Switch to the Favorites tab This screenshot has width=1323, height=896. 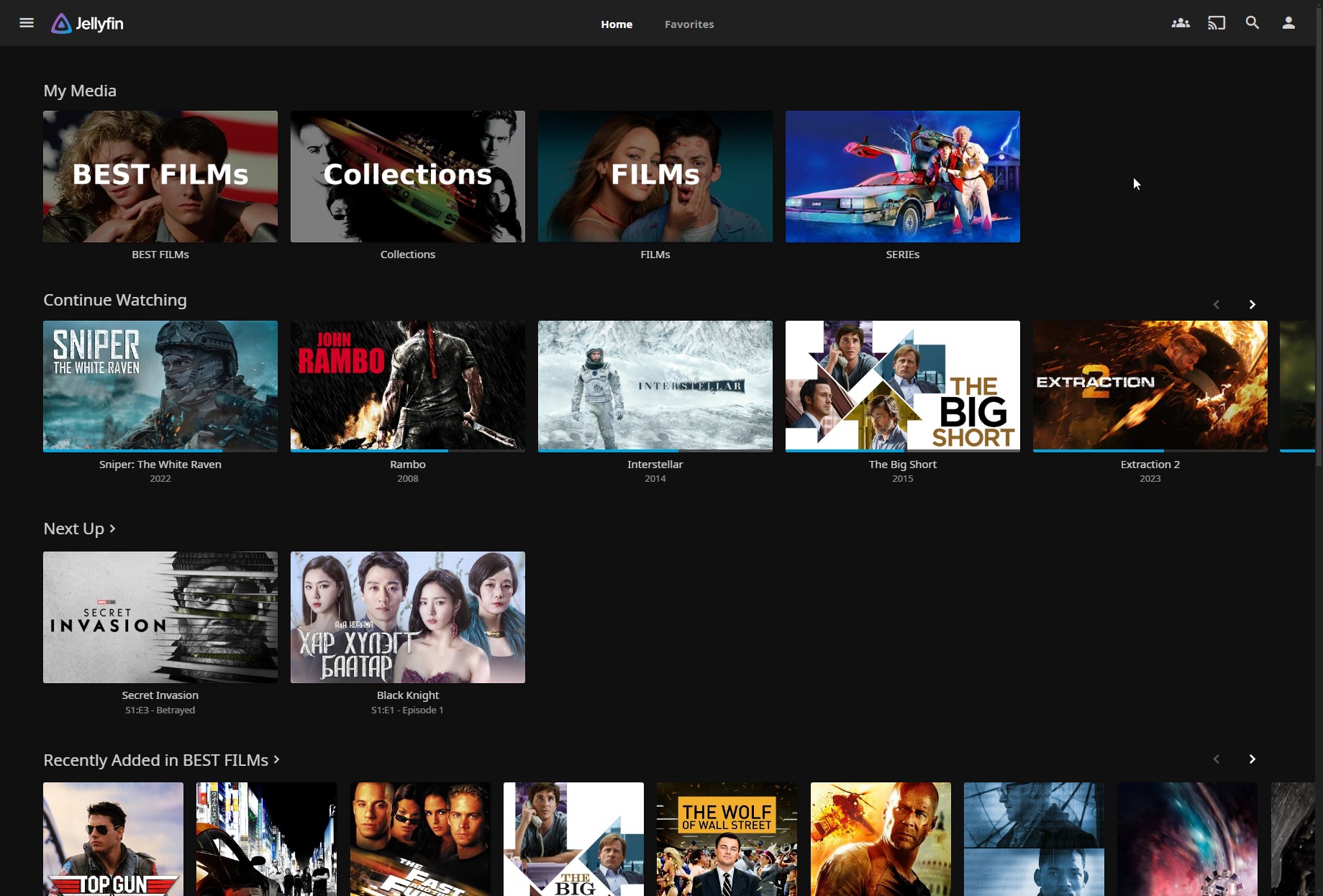point(689,24)
